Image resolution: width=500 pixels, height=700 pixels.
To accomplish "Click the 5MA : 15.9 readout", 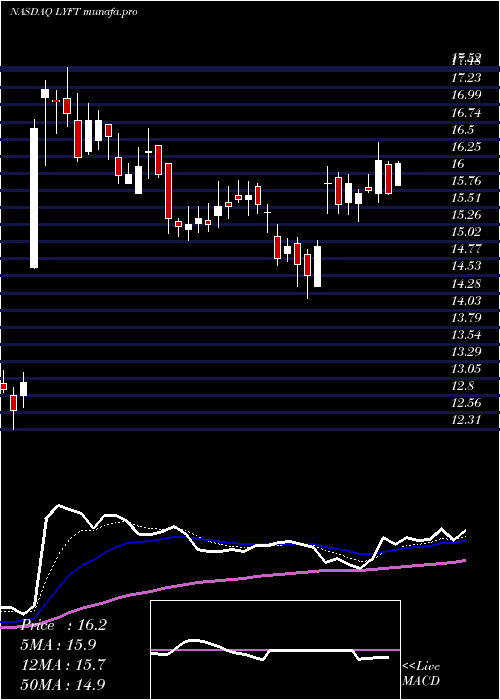I will tap(59, 645).
